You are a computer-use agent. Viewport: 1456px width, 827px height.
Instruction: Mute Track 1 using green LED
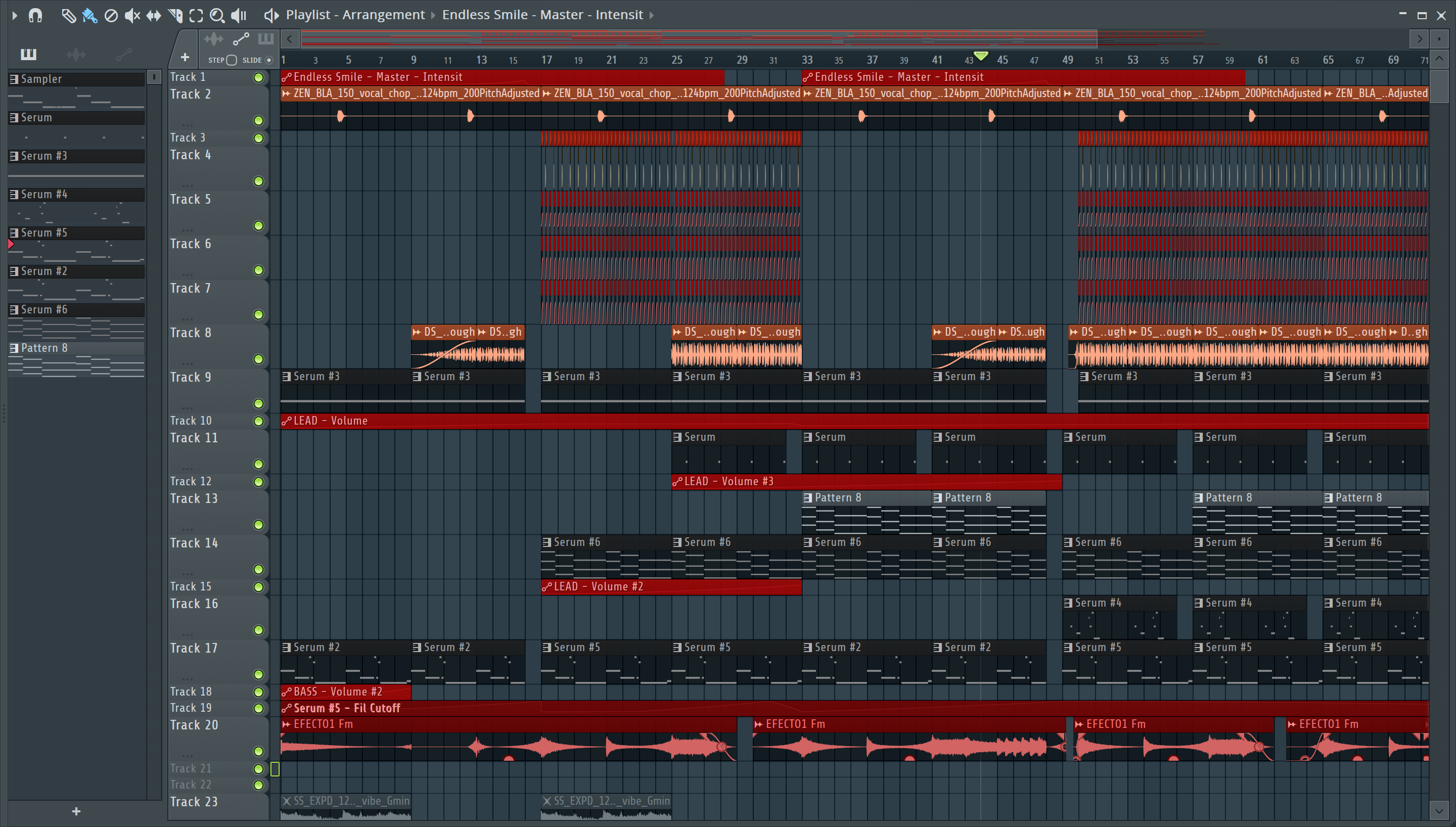[x=258, y=77]
